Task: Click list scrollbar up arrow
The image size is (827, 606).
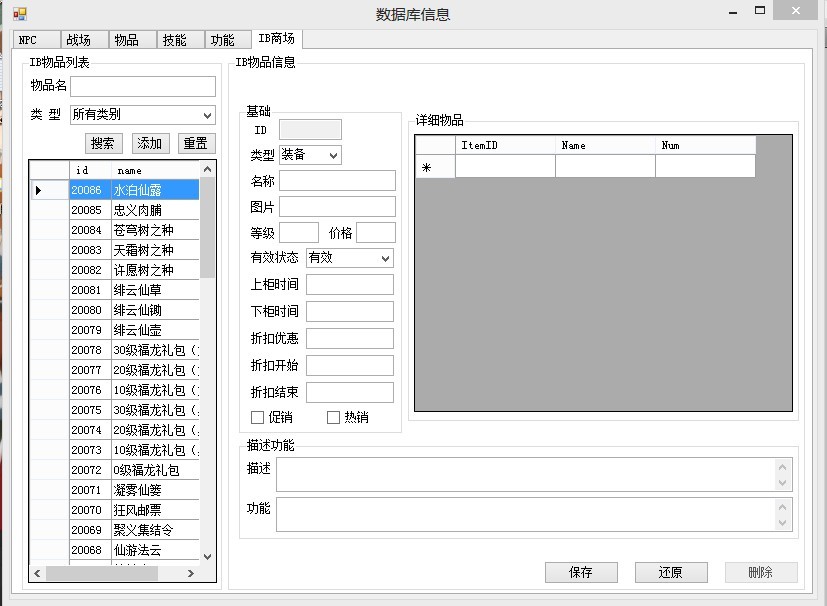Action: [x=207, y=169]
